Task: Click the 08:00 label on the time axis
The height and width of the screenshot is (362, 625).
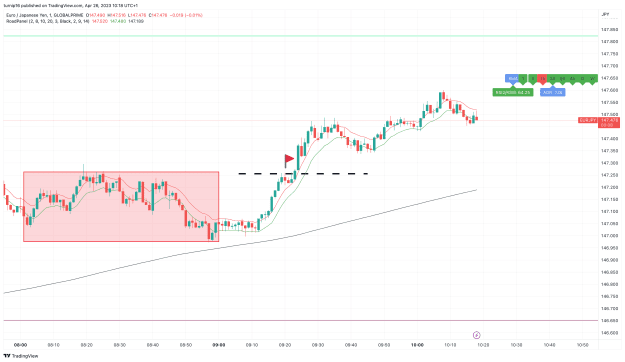Action: pos(20,345)
